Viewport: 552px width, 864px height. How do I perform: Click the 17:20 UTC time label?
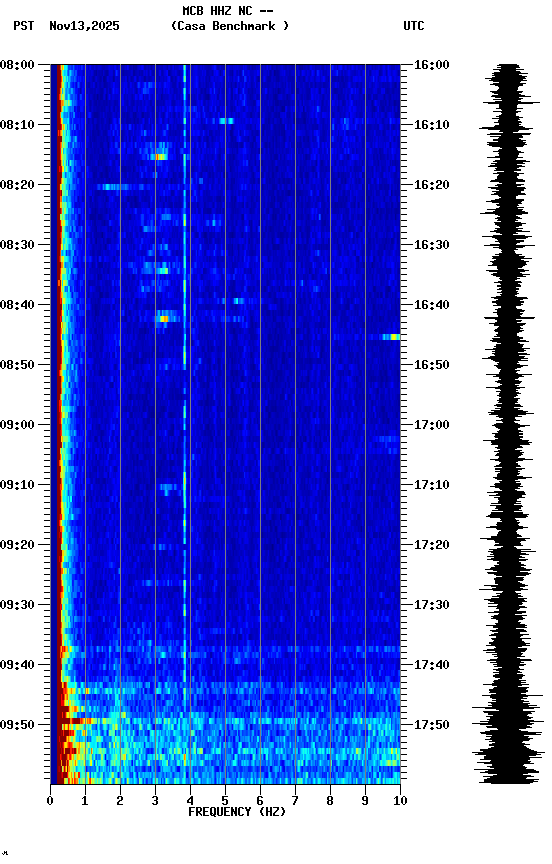tap(432, 546)
